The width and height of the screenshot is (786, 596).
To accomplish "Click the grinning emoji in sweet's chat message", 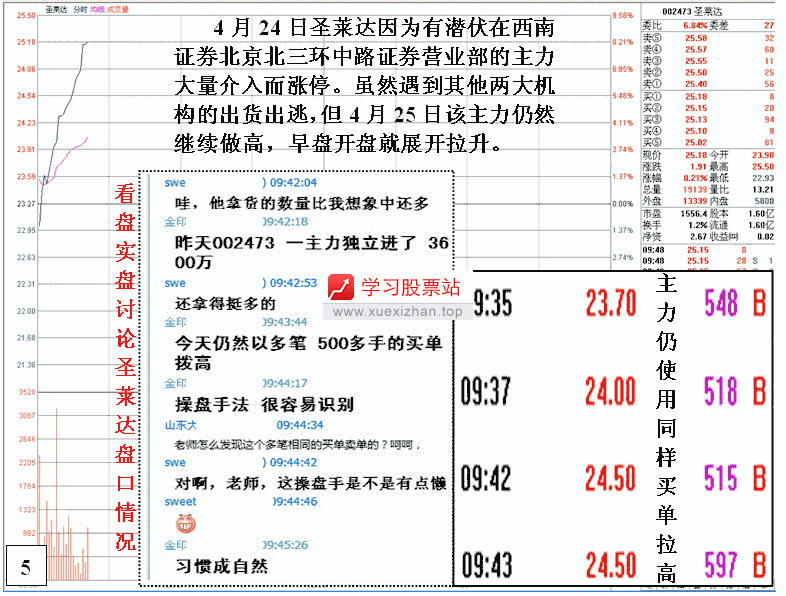I will [185, 524].
